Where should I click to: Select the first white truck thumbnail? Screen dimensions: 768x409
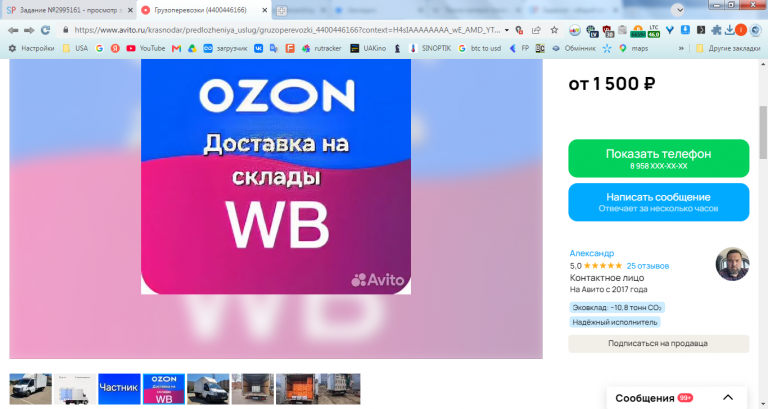tap(30, 389)
